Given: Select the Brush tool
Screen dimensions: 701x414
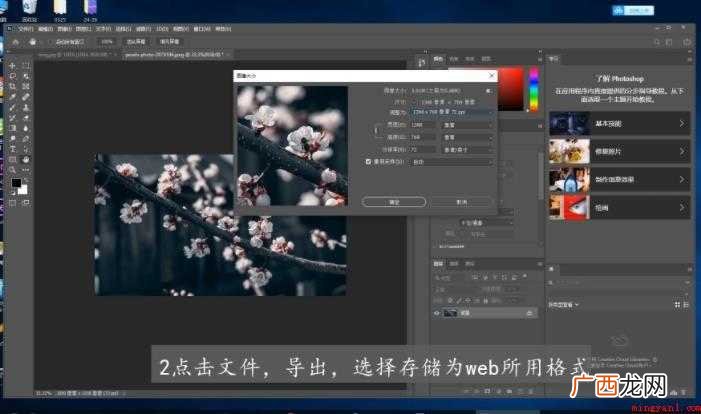Looking at the screenshot, I should tap(13, 107).
